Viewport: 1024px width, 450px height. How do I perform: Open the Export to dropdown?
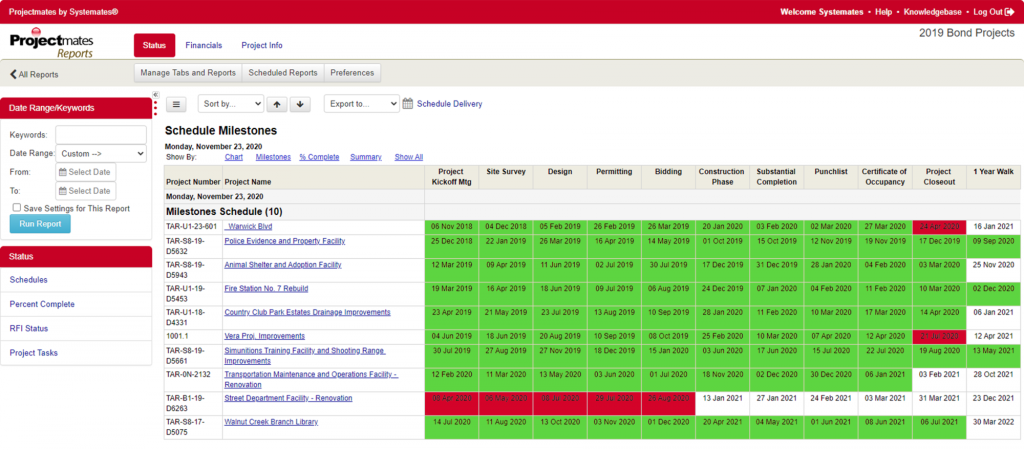362,104
